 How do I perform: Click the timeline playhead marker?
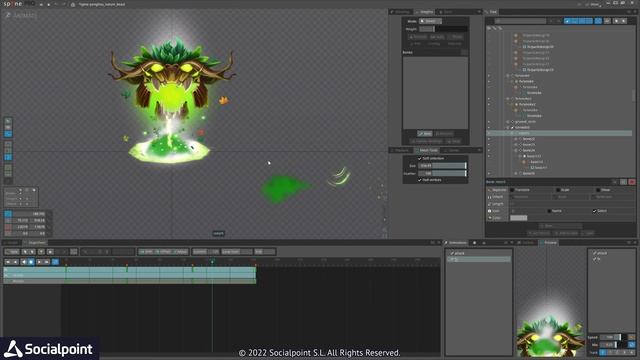click(x=212, y=262)
